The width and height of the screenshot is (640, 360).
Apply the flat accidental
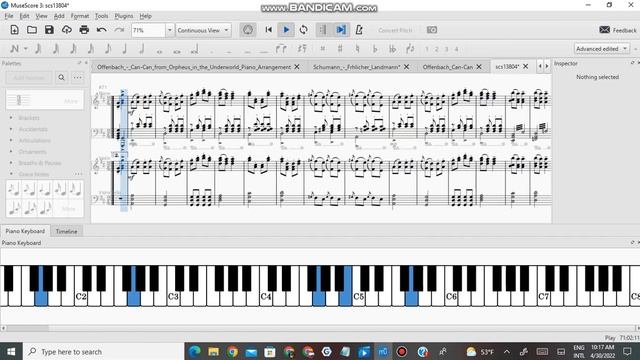click(375, 49)
